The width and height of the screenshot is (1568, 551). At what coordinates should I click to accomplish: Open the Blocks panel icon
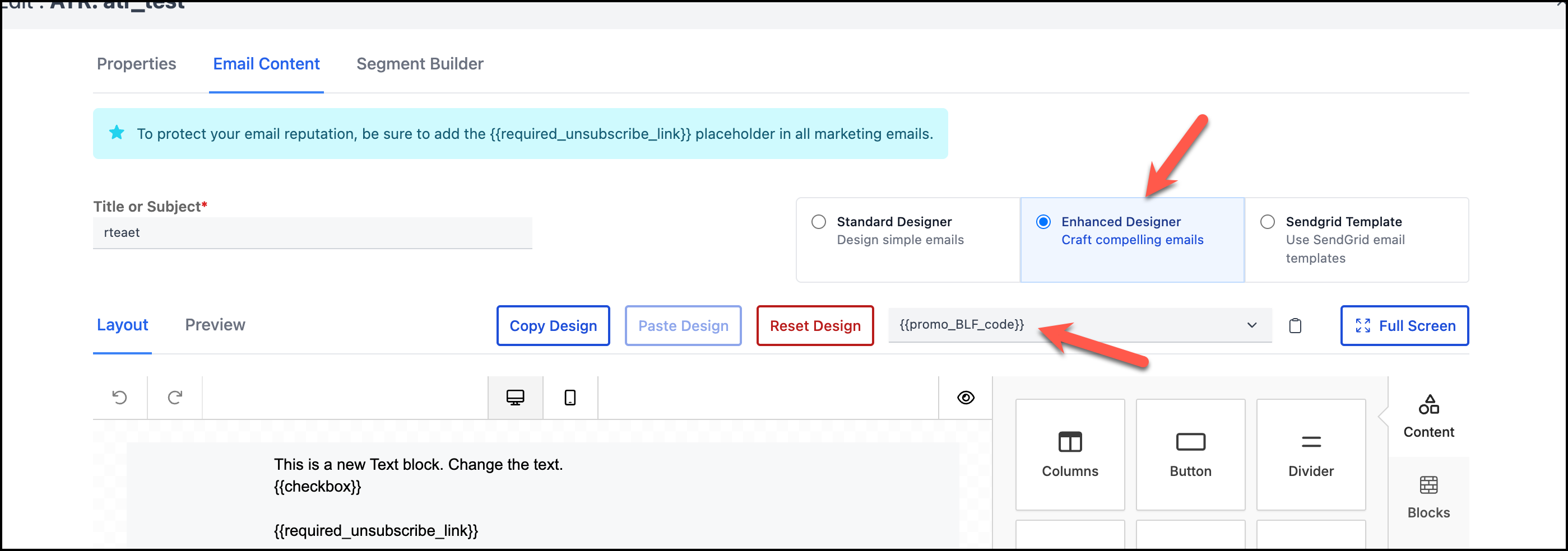(1428, 497)
